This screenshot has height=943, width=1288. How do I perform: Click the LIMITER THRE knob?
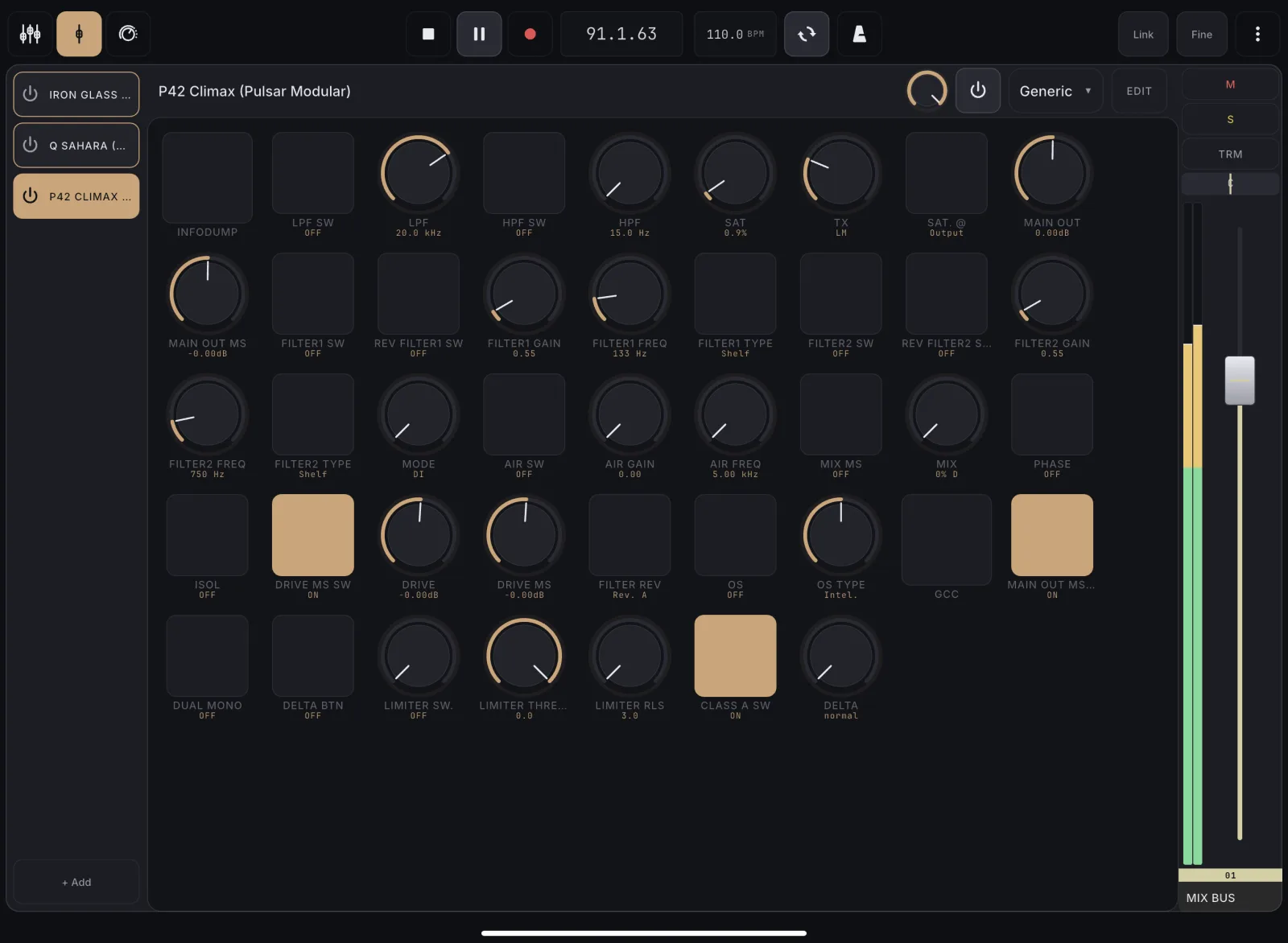coord(524,656)
